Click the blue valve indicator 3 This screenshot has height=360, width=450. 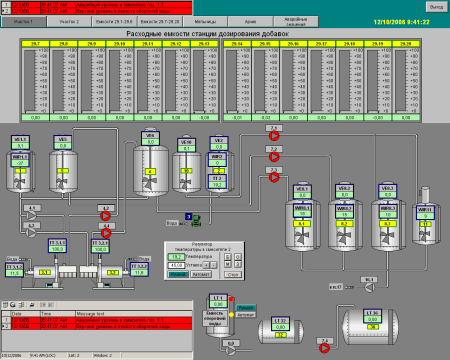188,217
